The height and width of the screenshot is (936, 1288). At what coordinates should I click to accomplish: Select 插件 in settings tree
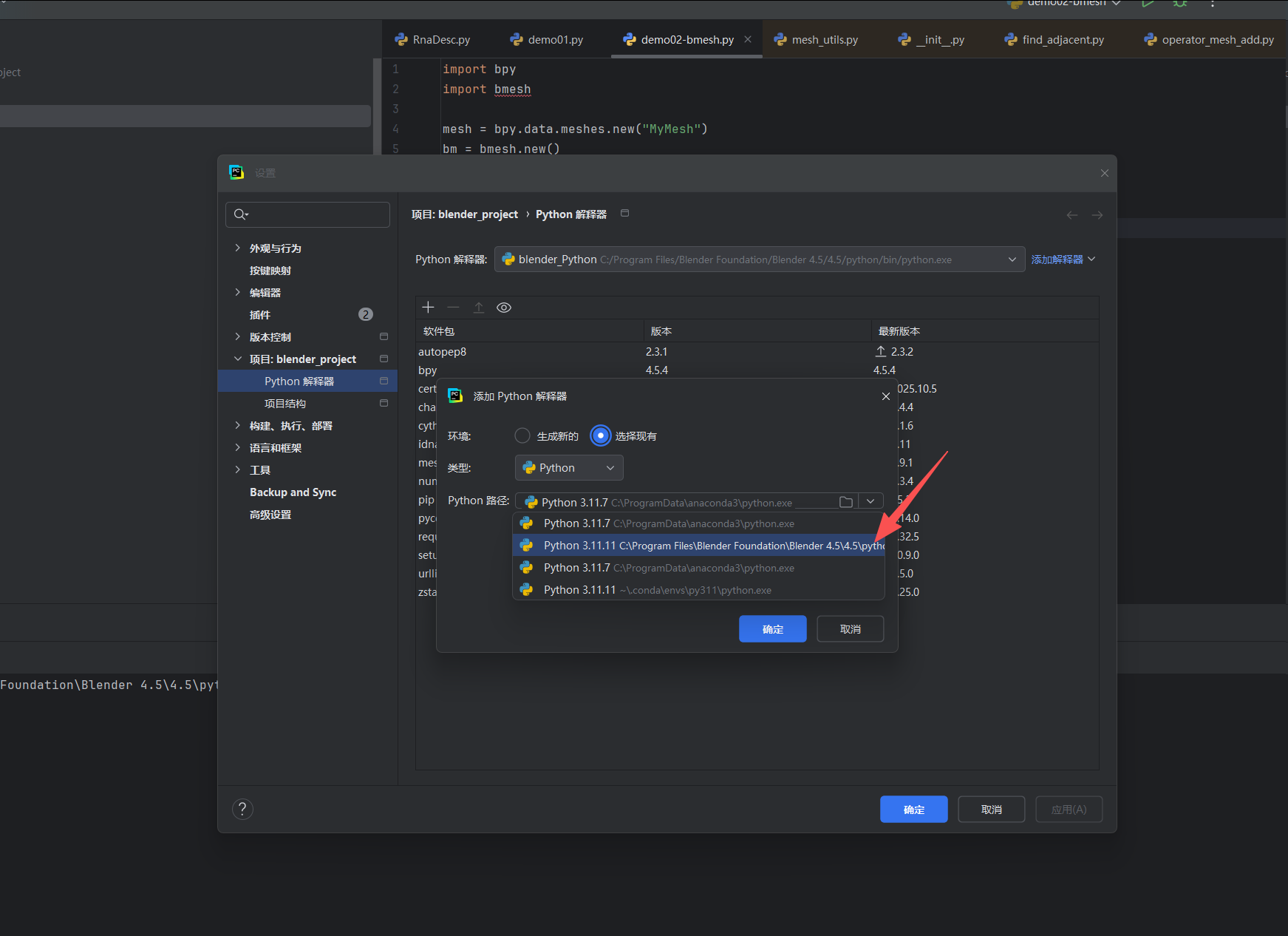(x=260, y=315)
